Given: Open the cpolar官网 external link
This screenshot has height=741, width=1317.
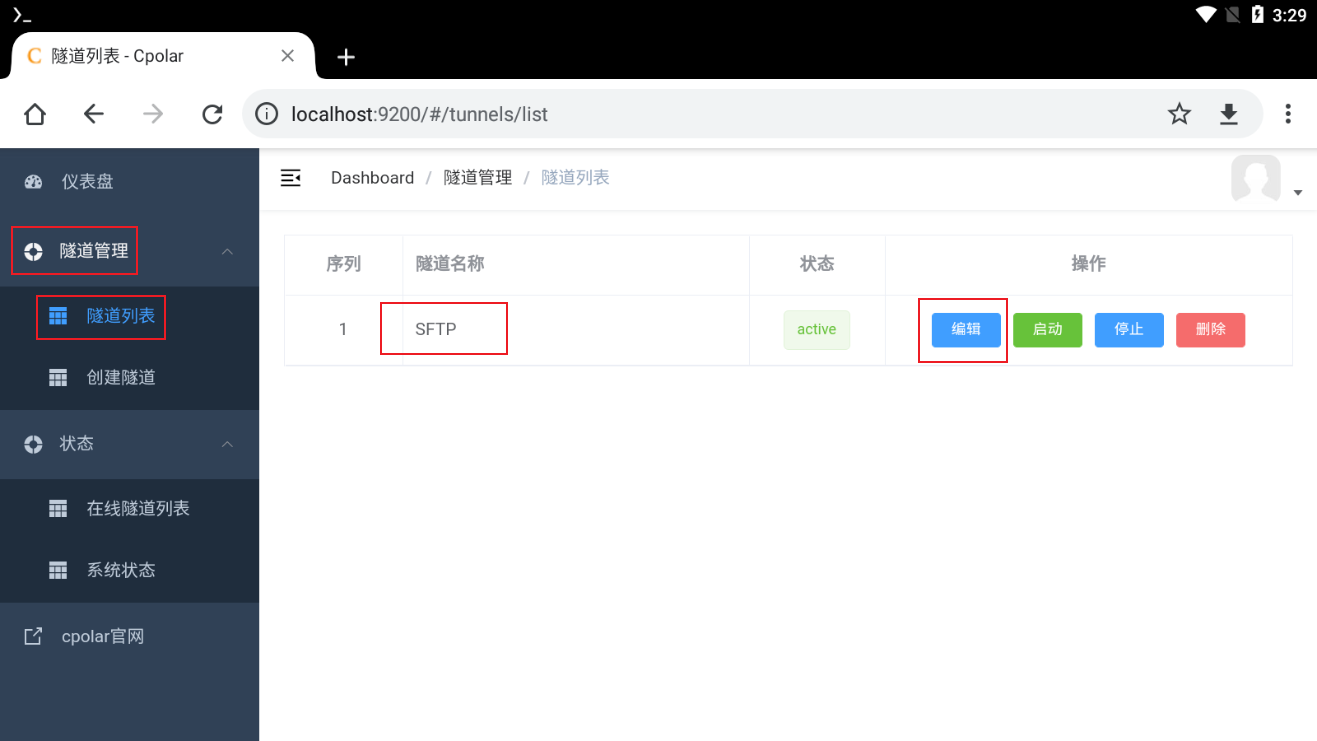Looking at the screenshot, I should (x=129, y=636).
